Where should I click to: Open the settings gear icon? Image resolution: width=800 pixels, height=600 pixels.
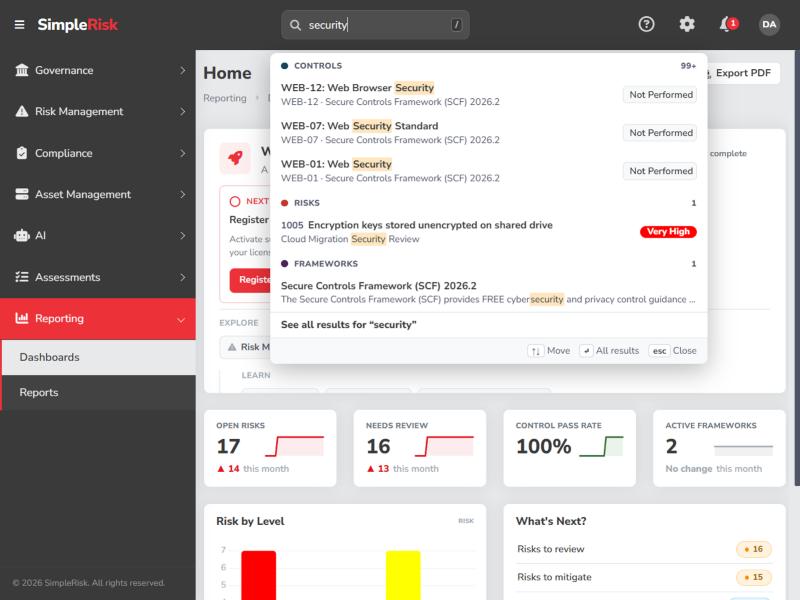tap(687, 24)
